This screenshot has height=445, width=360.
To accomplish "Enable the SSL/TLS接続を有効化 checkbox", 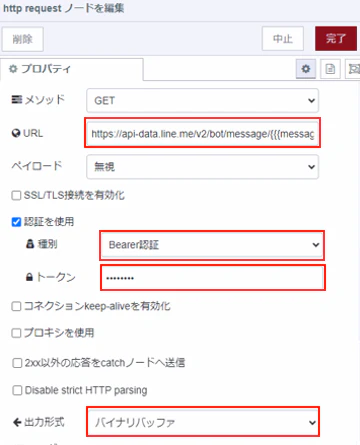I will click(x=16, y=195).
